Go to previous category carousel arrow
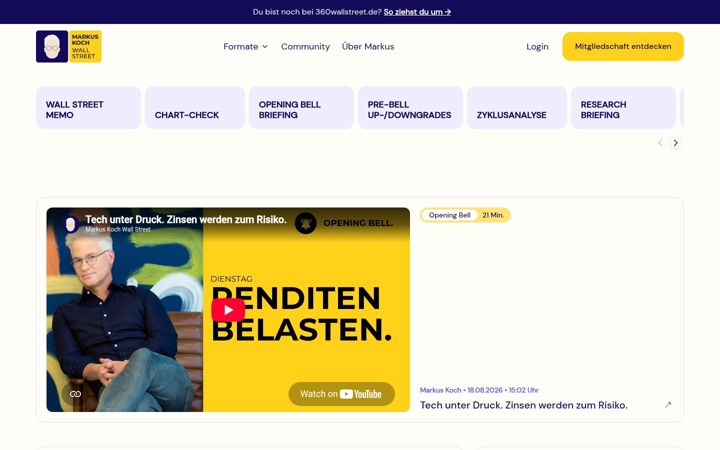The height and width of the screenshot is (450, 720). [660, 143]
